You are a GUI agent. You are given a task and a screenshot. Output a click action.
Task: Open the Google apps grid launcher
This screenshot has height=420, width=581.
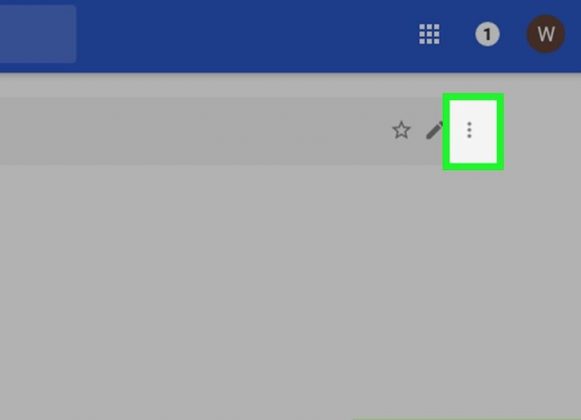click(429, 34)
